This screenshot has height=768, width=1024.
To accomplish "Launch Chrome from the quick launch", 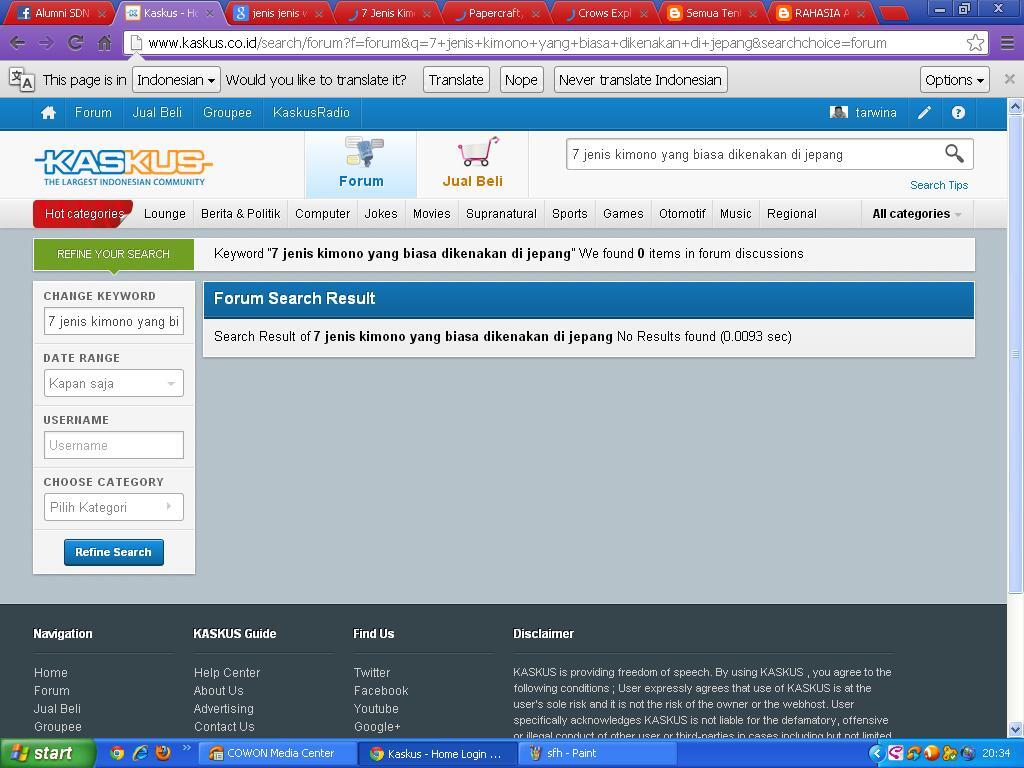I will [117, 753].
